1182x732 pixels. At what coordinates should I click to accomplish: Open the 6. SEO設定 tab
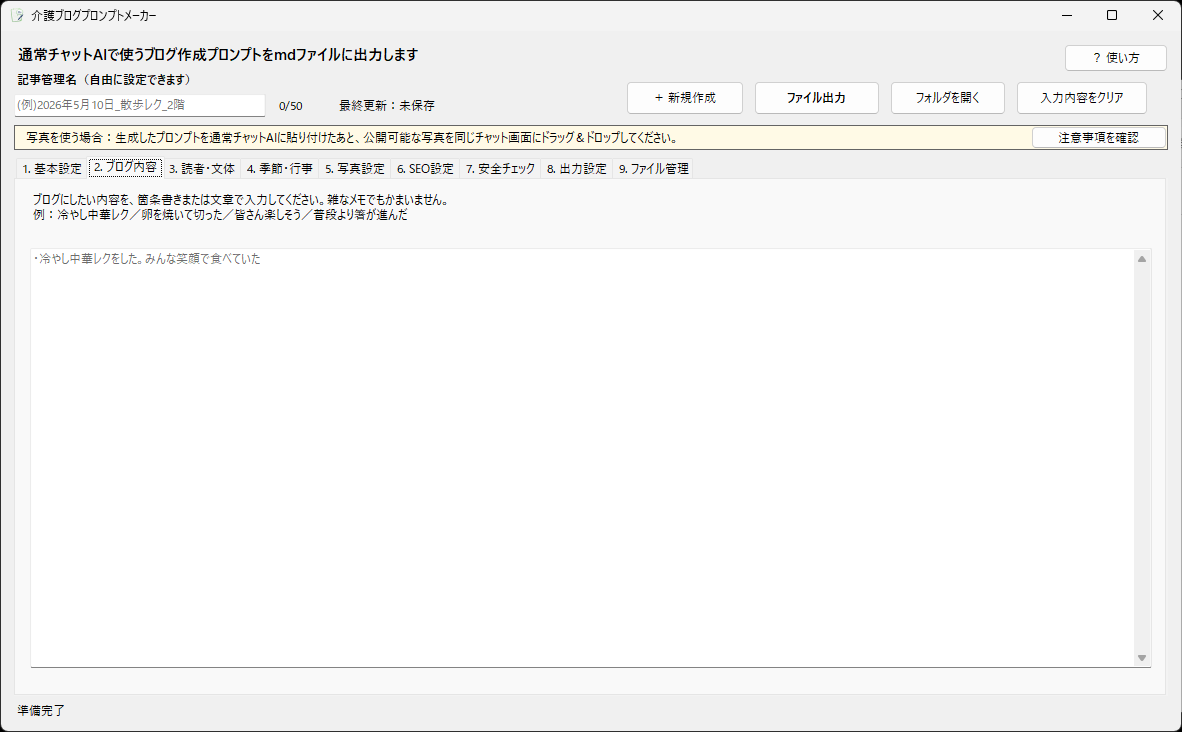[425, 168]
